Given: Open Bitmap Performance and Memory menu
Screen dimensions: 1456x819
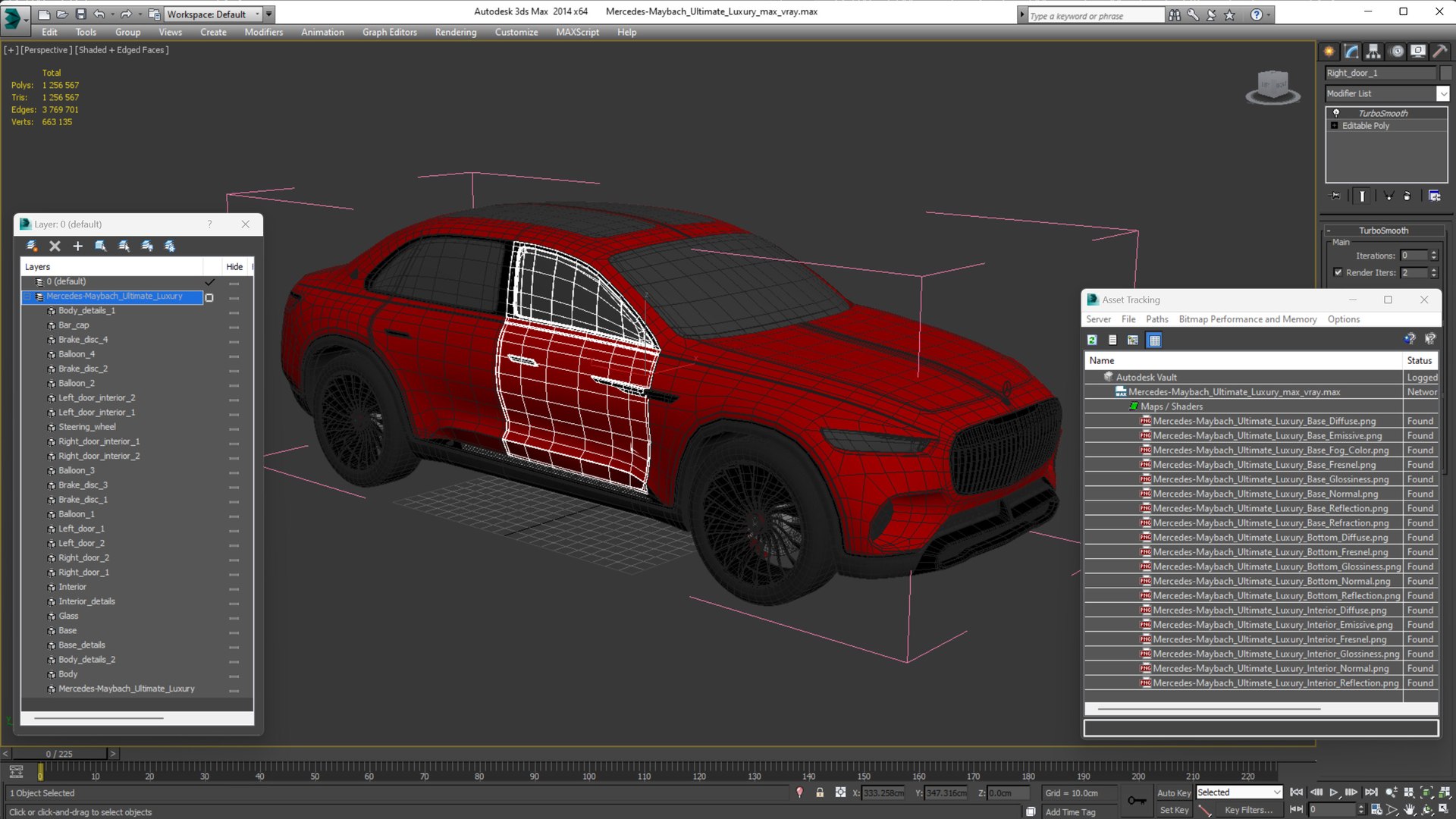Looking at the screenshot, I should 1247,319.
